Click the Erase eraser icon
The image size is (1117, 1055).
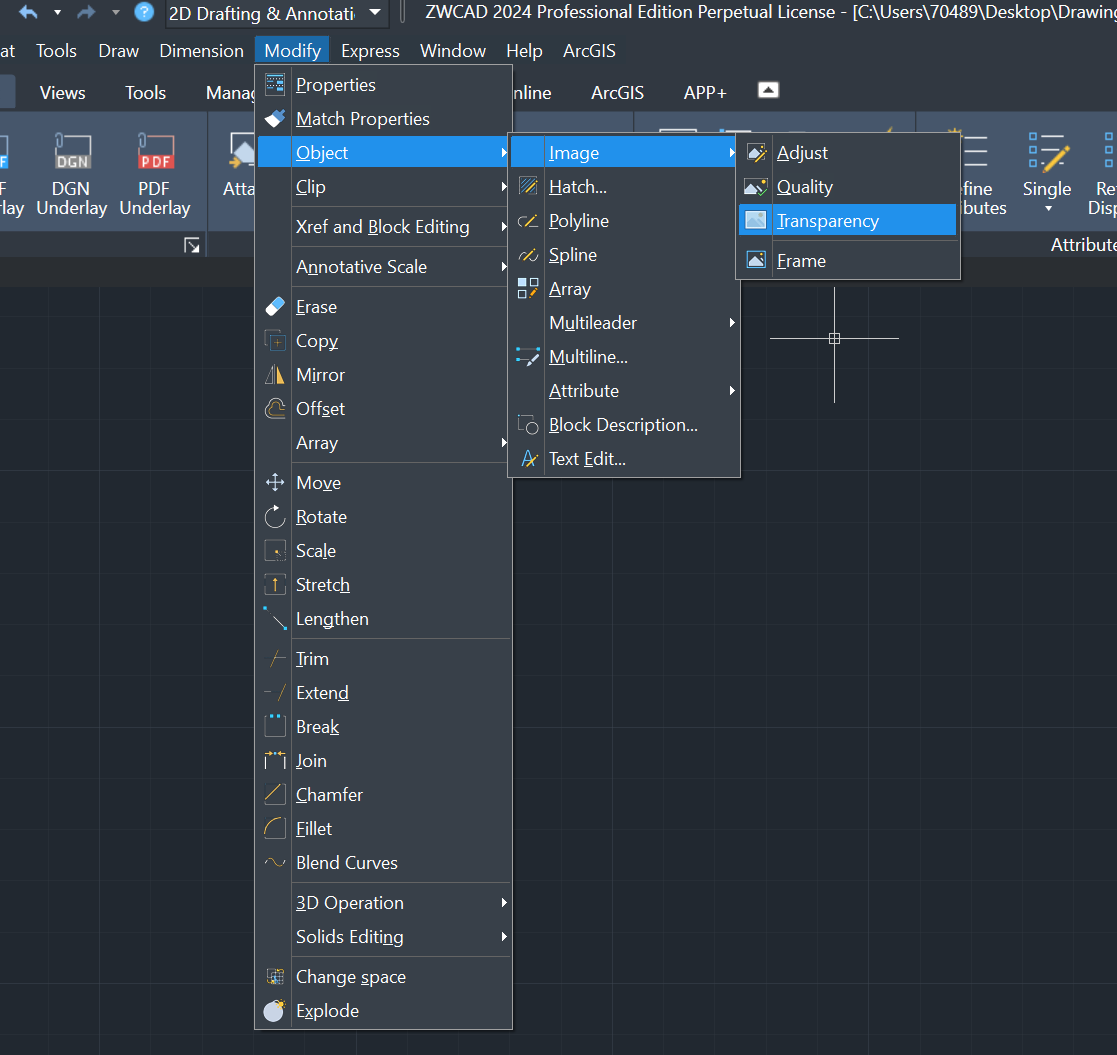pos(275,306)
